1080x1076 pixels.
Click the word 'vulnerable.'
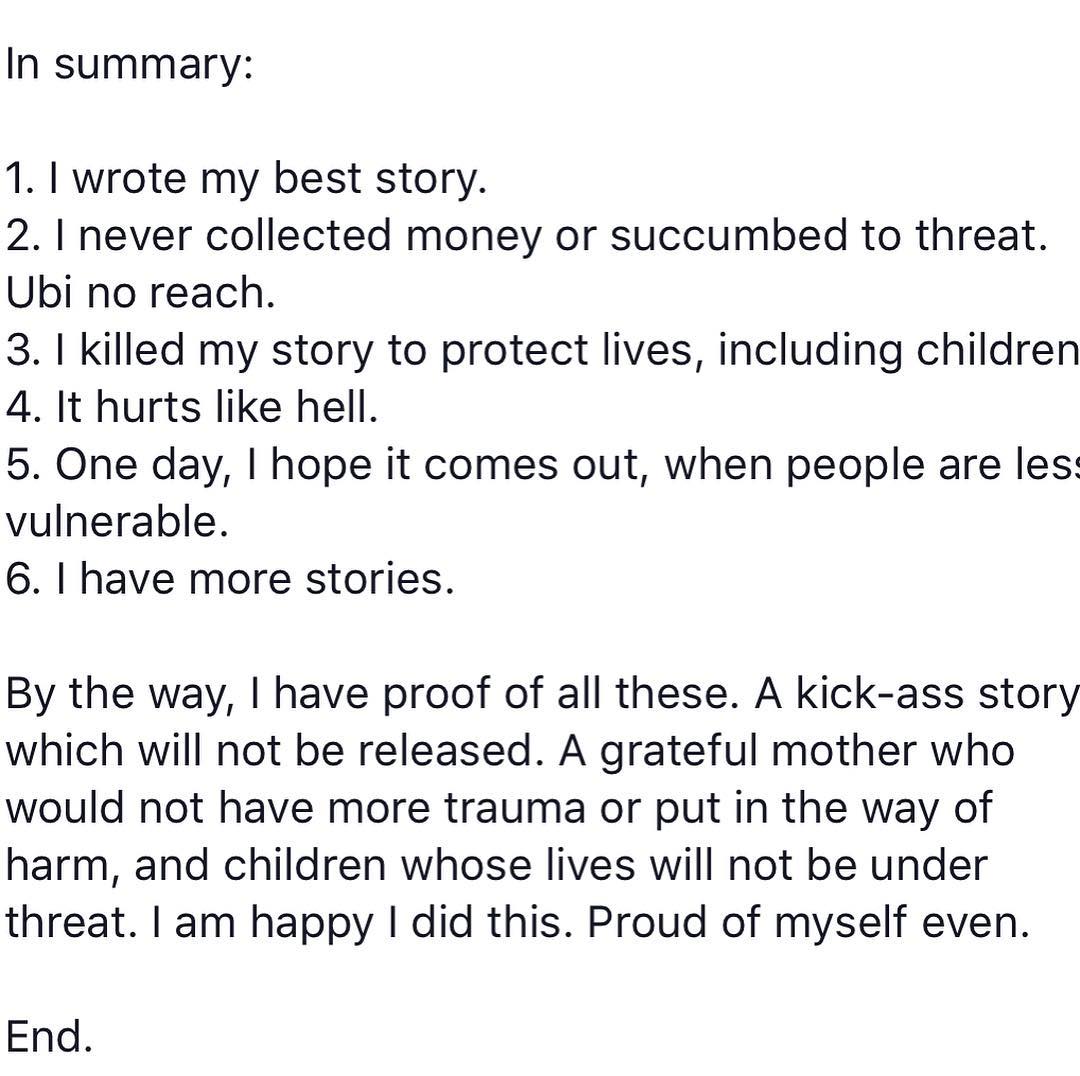tap(117, 521)
